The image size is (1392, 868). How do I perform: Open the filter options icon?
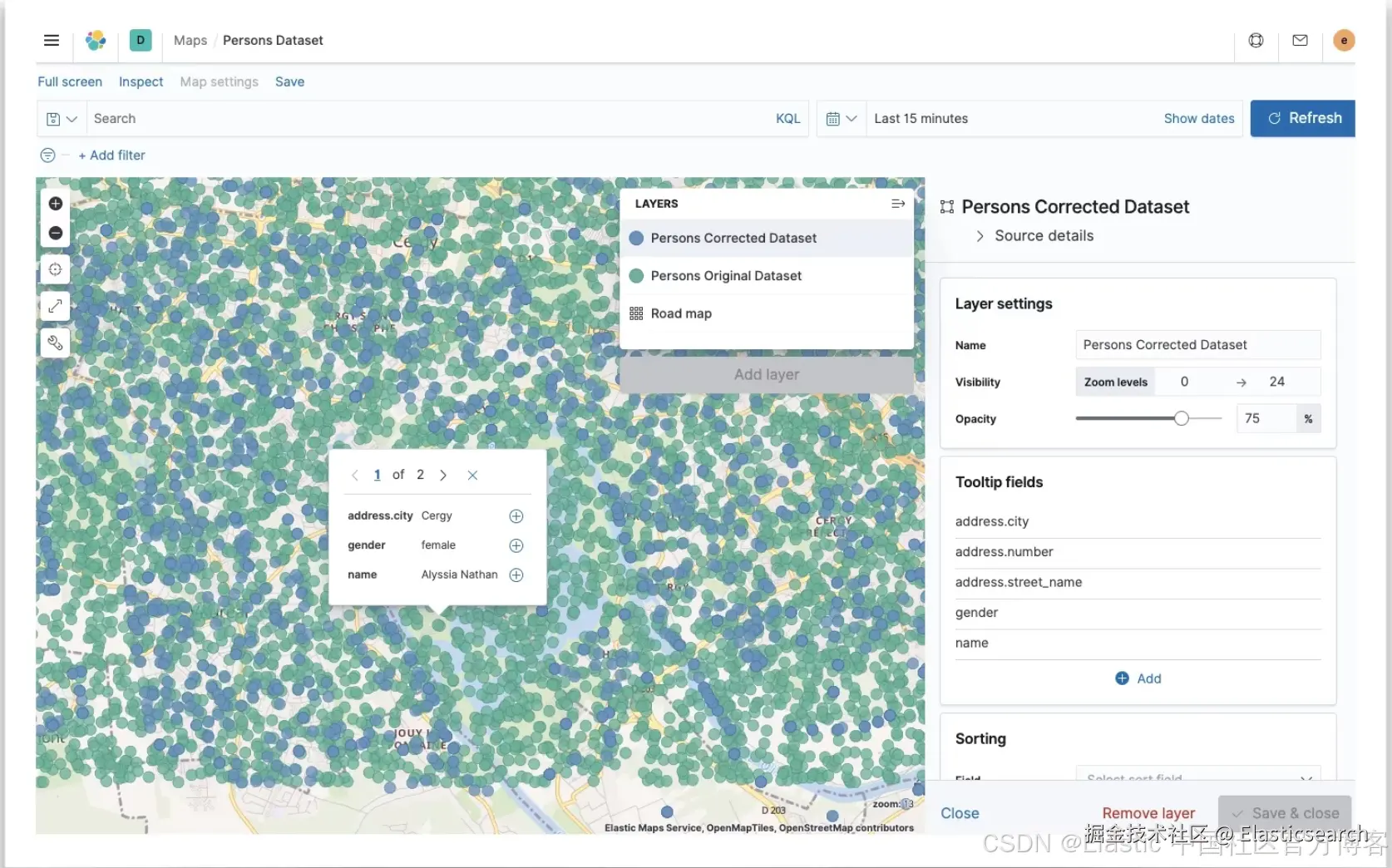[x=47, y=155]
